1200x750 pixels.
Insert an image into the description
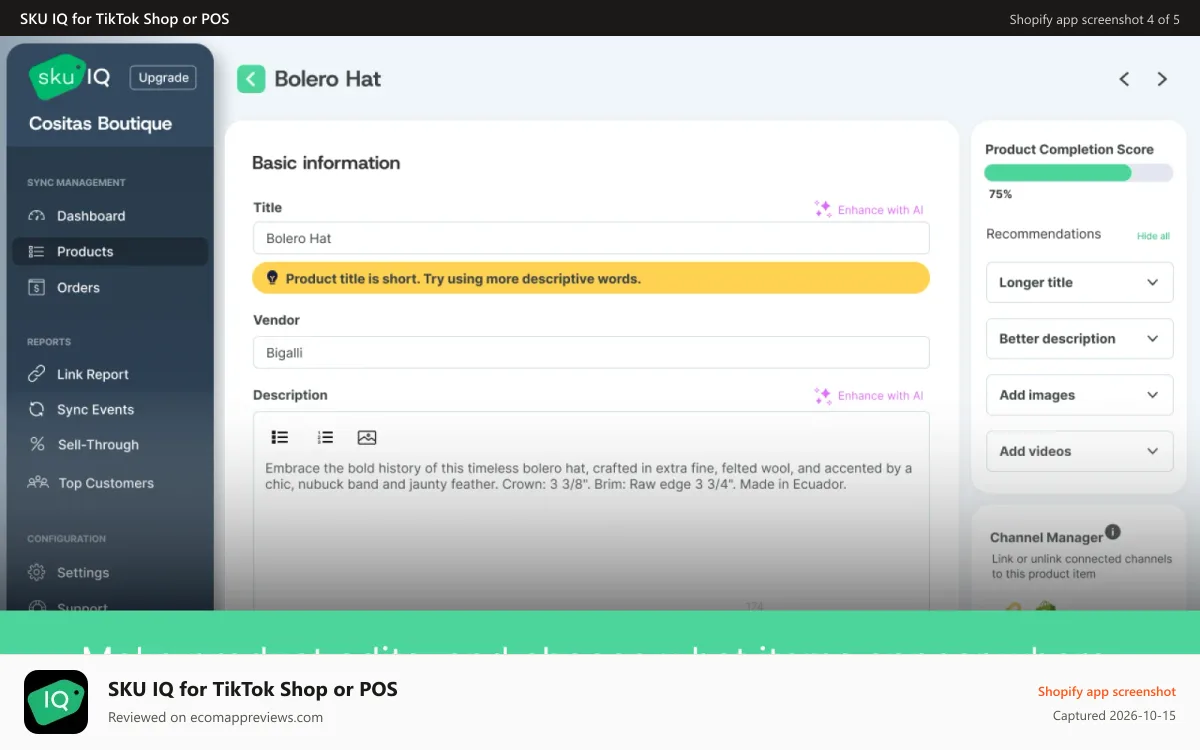pyautogui.click(x=367, y=437)
